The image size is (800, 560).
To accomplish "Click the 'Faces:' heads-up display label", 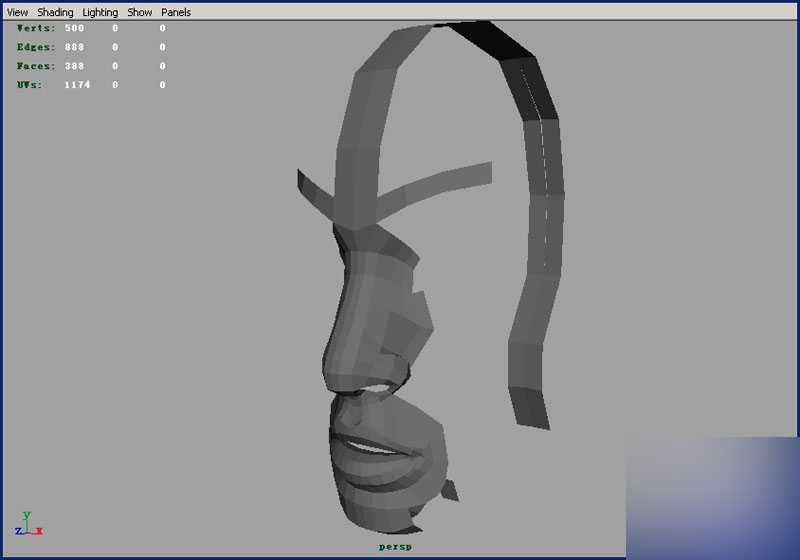I will click(36, 66).
